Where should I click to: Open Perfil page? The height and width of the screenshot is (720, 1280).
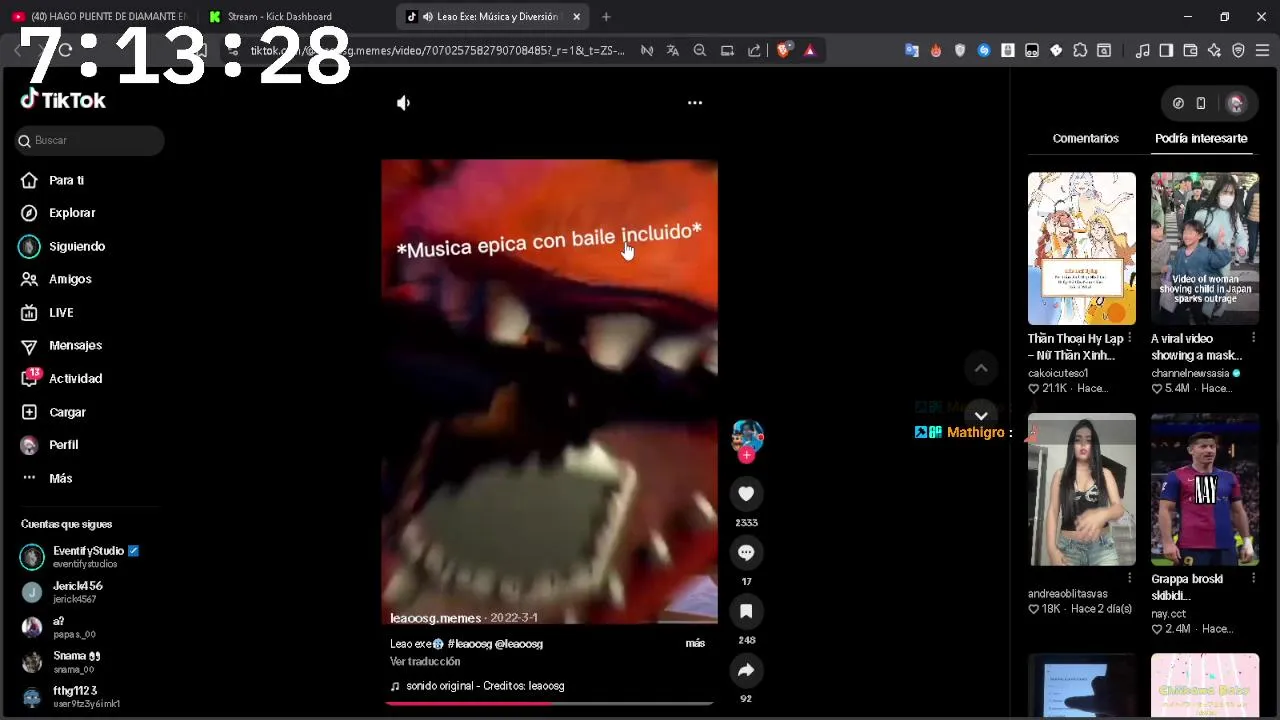click(63, 445)
